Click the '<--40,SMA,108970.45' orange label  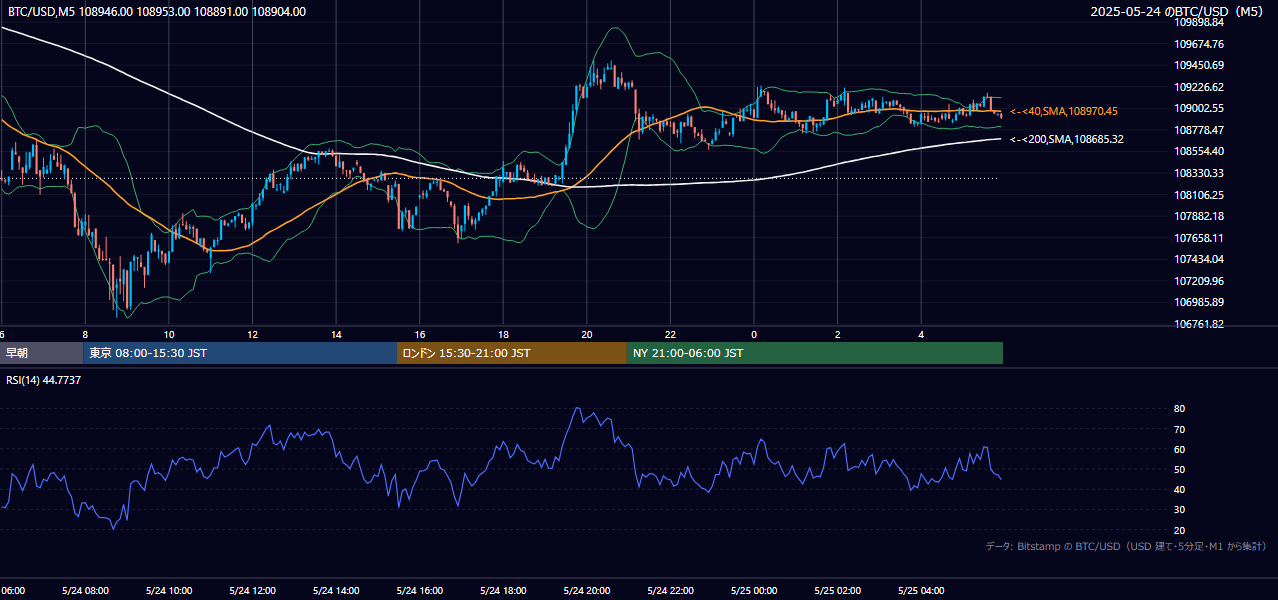pyautogui.click(x=1064, y=111)
